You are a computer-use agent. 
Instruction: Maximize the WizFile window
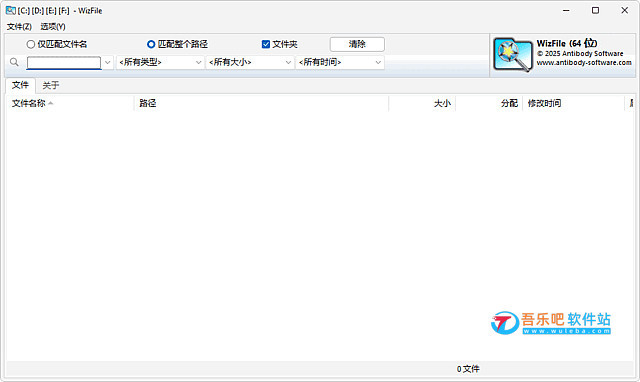click(x=596, y=11)
